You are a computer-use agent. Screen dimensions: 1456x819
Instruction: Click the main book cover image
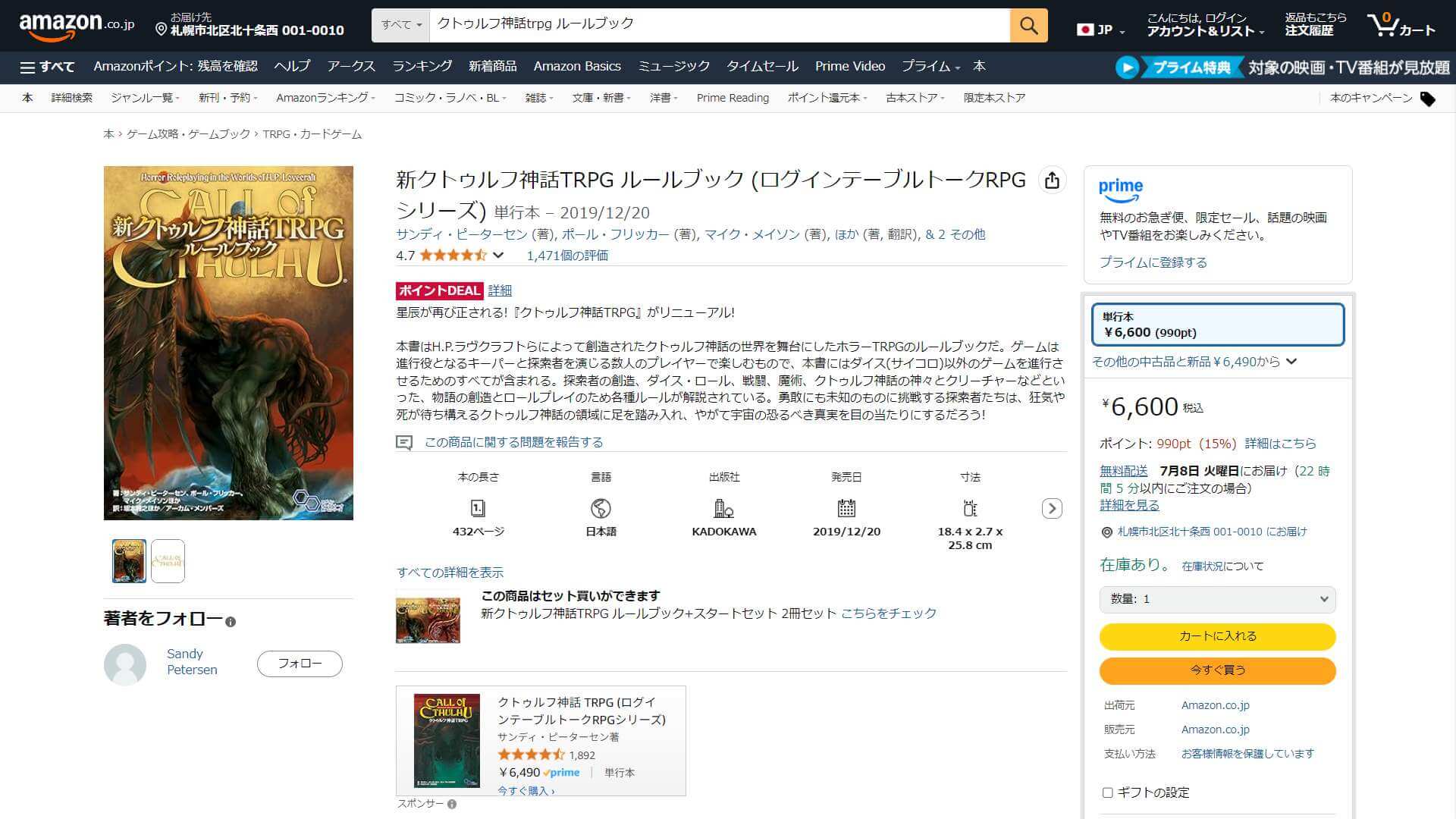(228, 343)
